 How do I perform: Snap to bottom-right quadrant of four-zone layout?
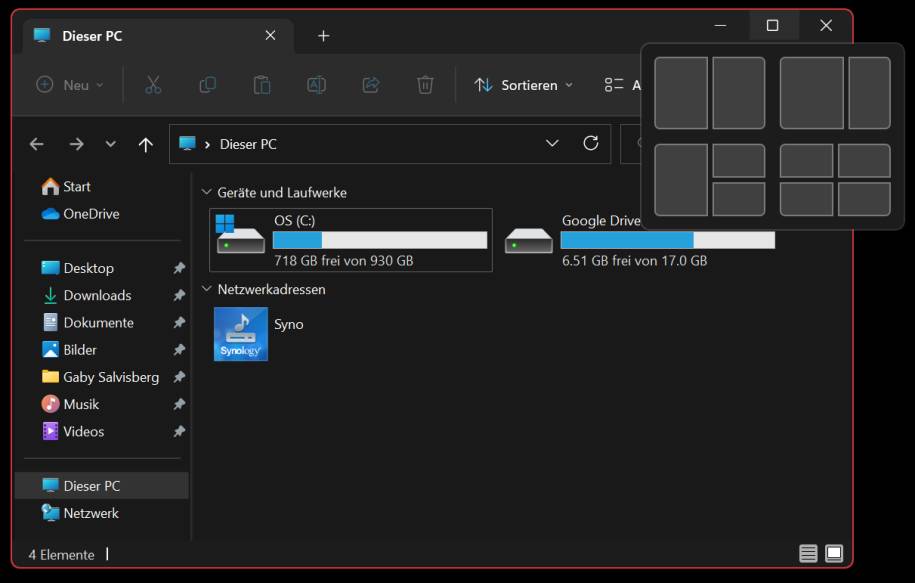pyautogui.click(x=864, y=199)
